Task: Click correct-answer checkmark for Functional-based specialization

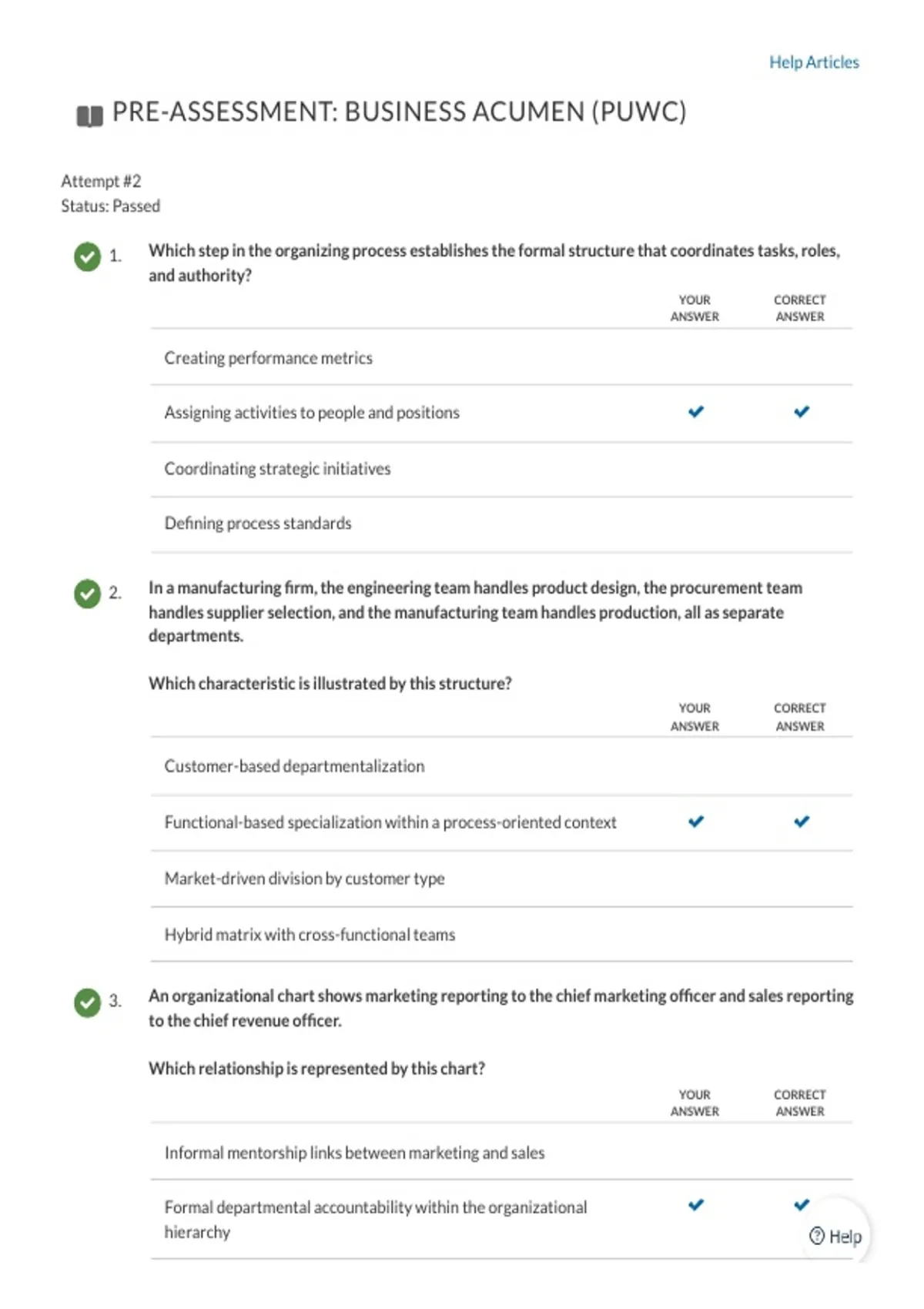Action: (802, 822)
